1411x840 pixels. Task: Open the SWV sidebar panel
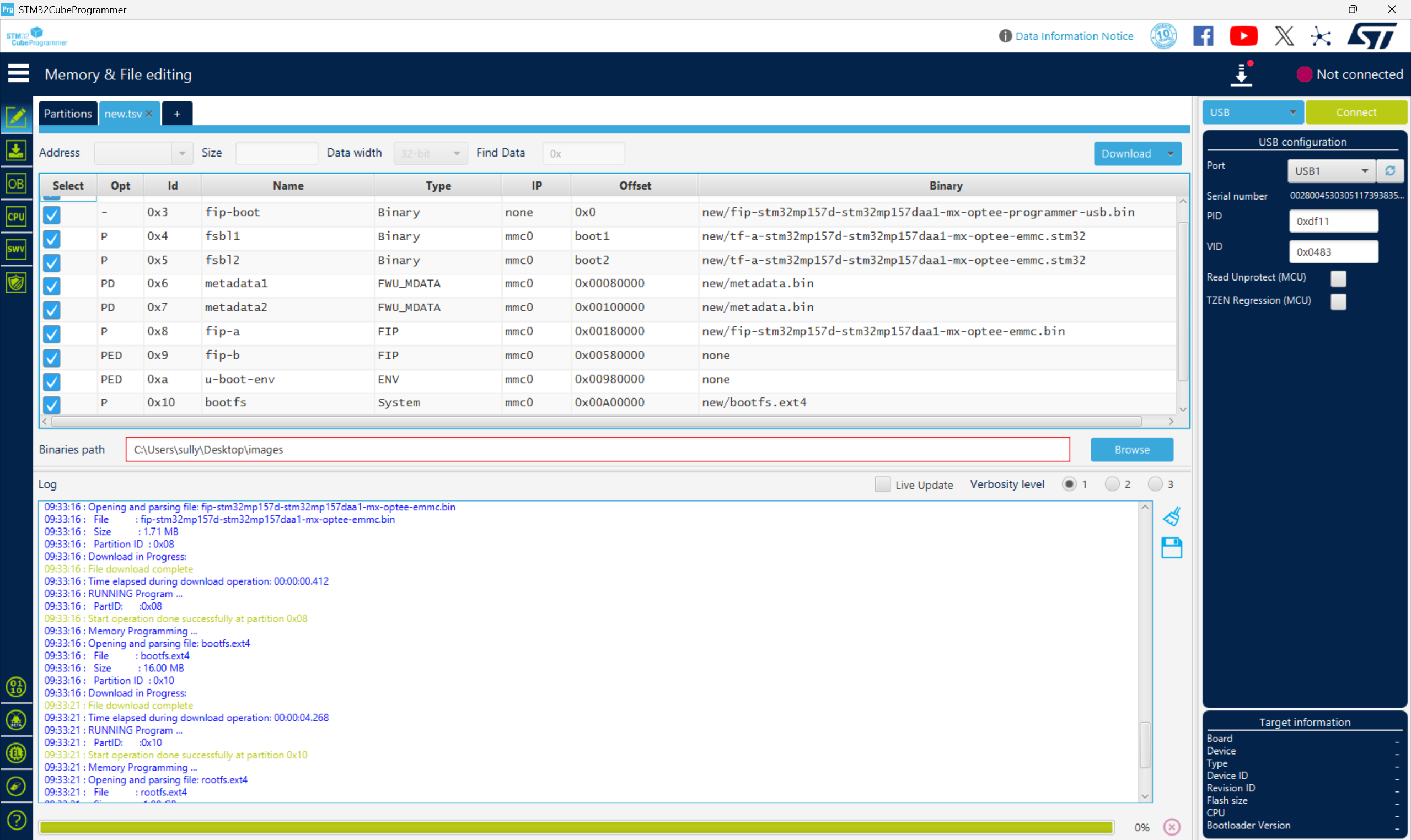pyautogui.click(x=16, y=249)
